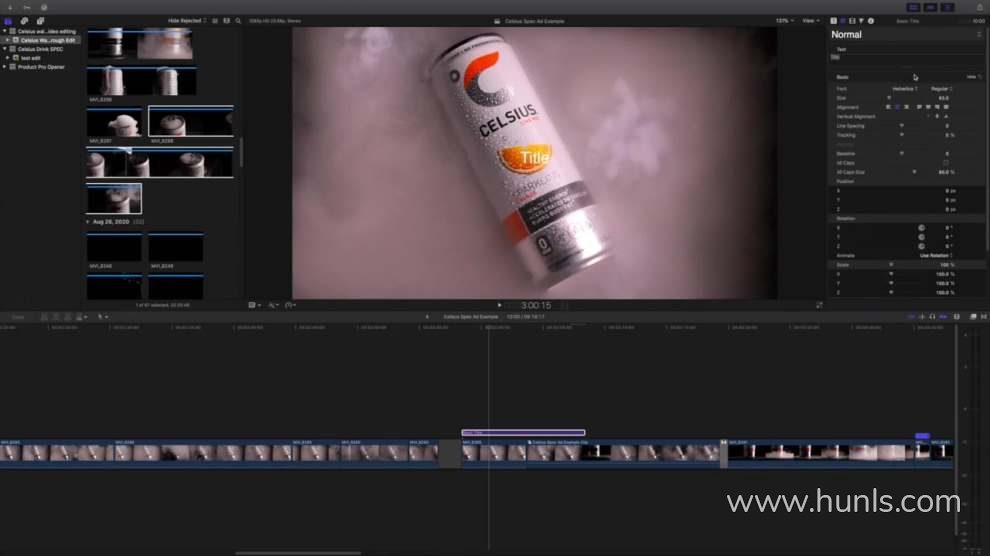Viewport: 990px width, 556px height.
Task: Toggle timeline snapping icon
Action: pyautogui.click(x=943, y=317)
